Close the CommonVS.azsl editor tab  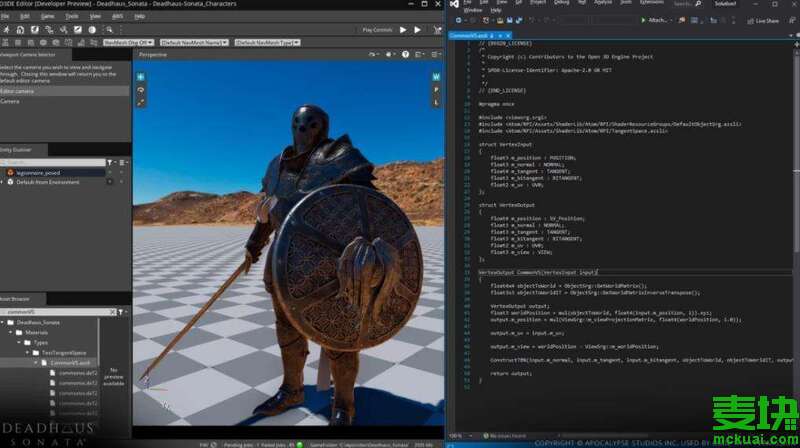point(508,36)
